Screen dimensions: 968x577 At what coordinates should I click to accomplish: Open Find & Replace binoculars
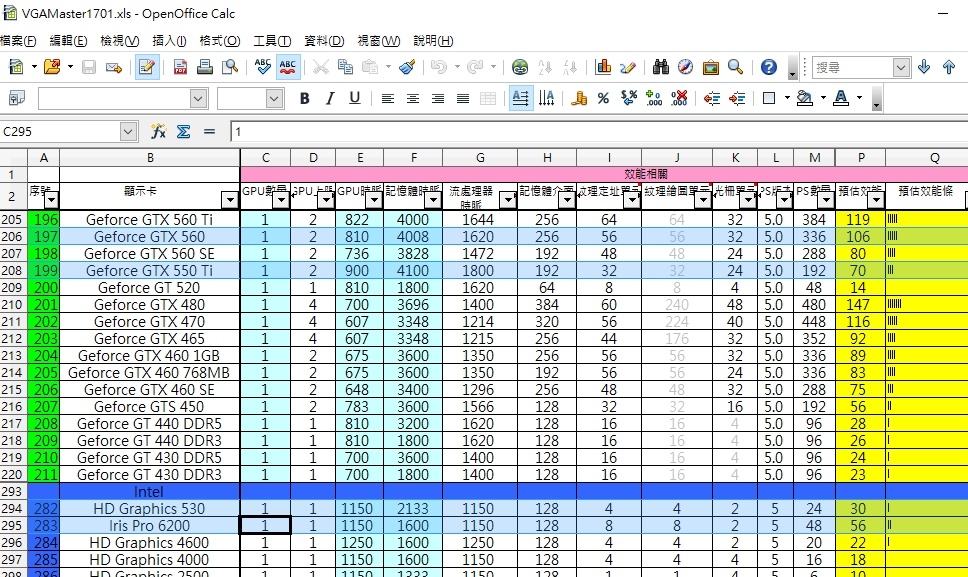tap(661, 67)
